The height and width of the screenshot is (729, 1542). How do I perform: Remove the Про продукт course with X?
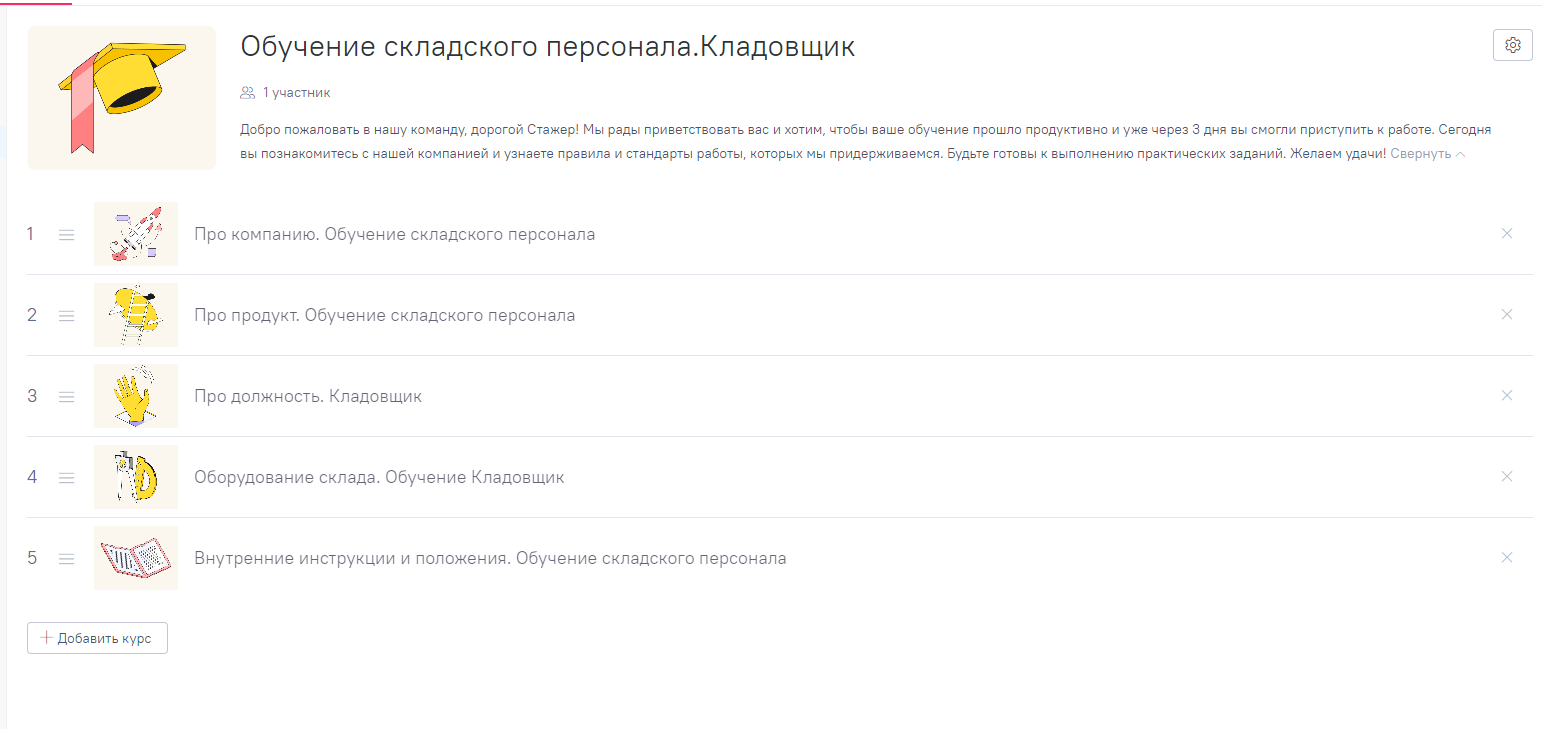coord(1507,314)
